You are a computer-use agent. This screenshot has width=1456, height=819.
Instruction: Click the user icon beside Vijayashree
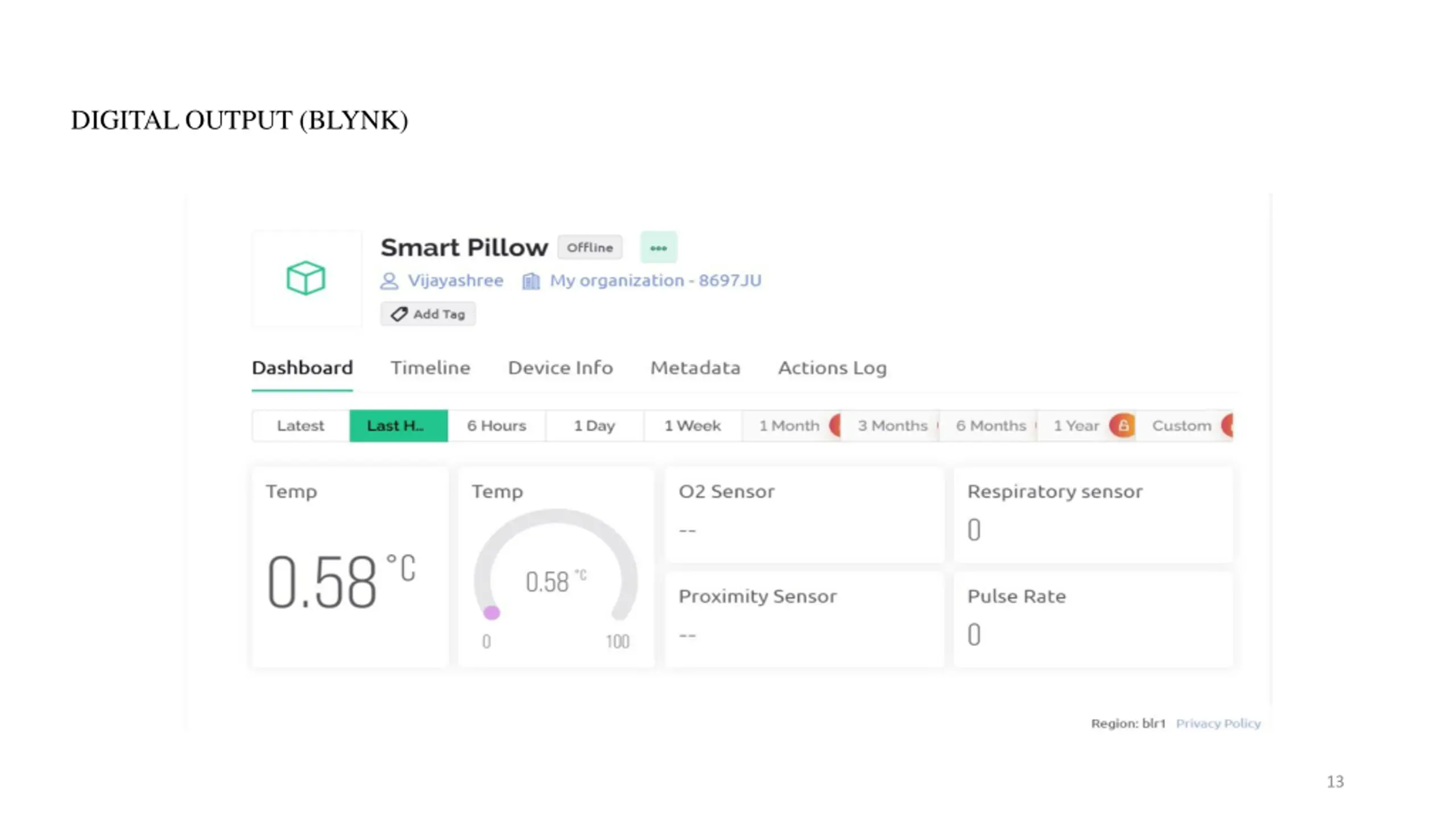[389, 281]
